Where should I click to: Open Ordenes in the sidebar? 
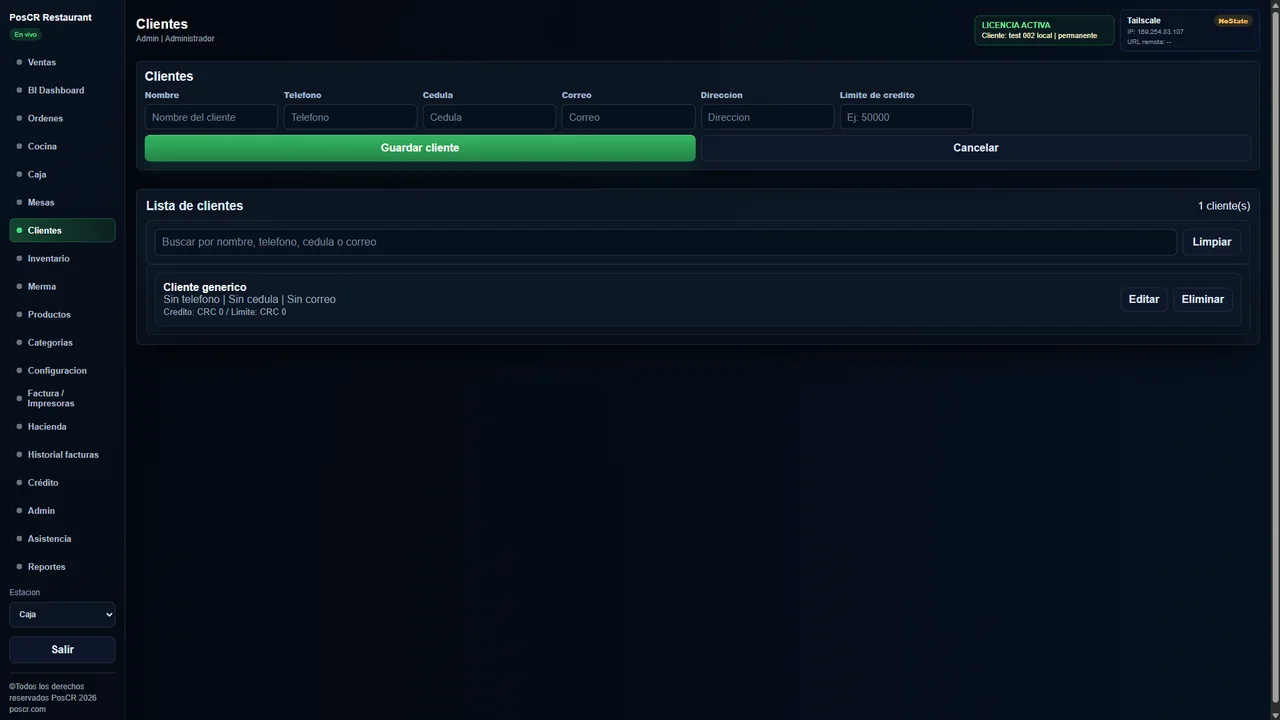(62, 118)
